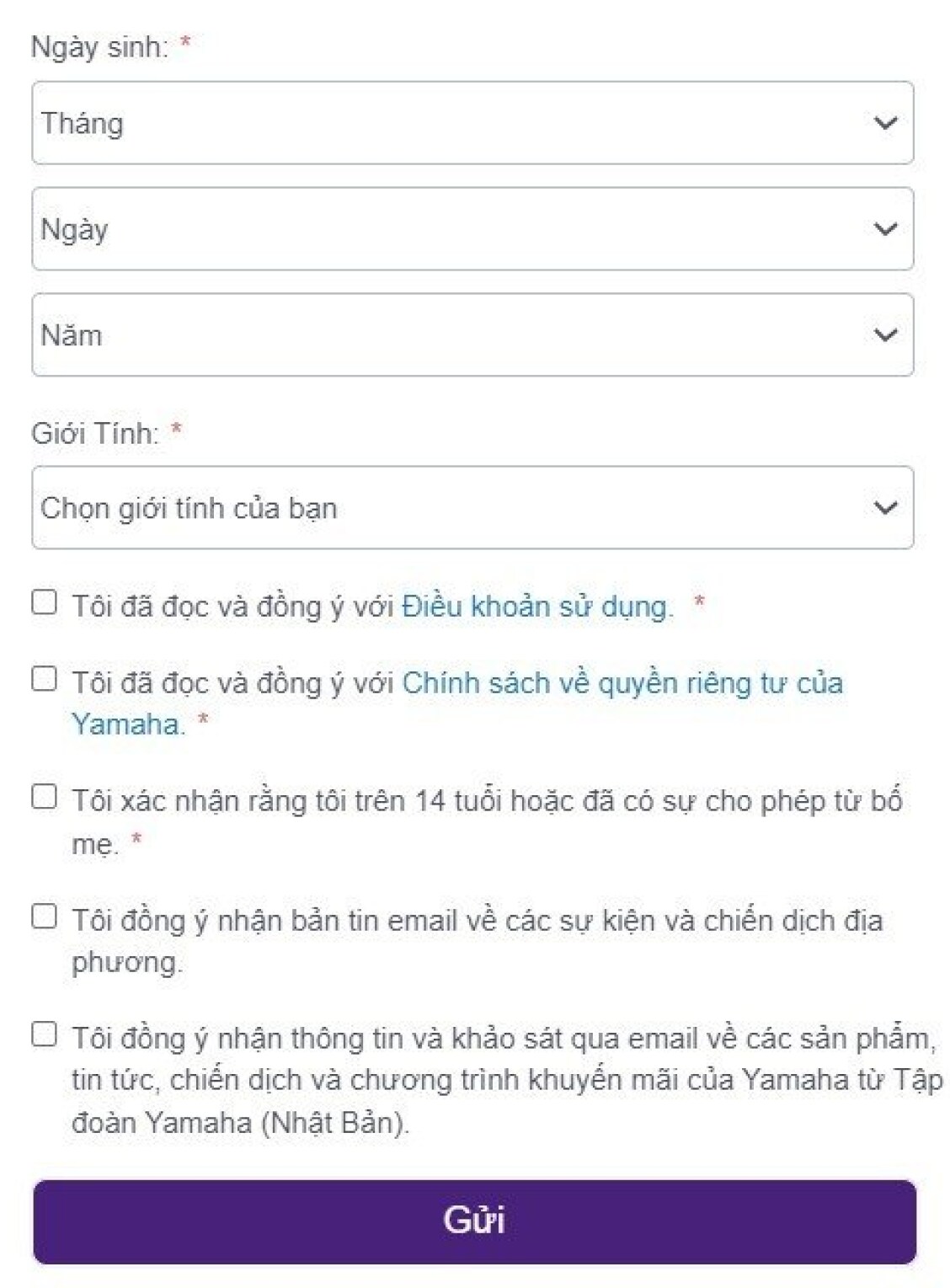The image size is (950, 1288).
Task: Open the Tháng month selector
Action: tap(455, 123)
